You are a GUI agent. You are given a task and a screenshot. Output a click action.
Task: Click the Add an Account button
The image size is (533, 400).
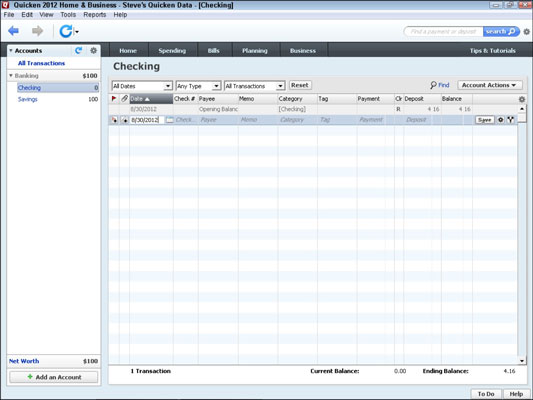[54, 377]
